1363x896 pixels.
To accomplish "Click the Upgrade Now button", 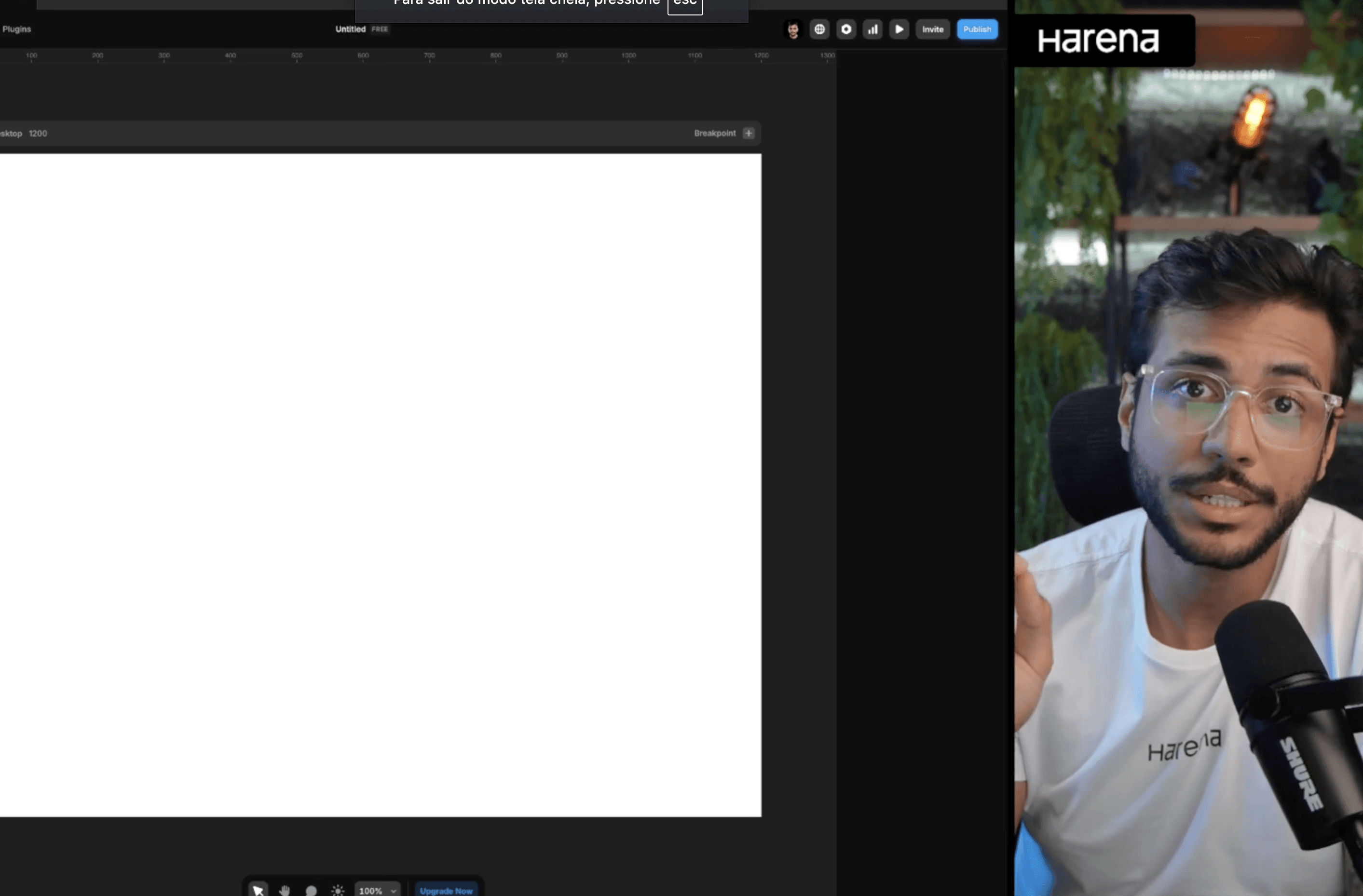I will click(x=446, y=890).
